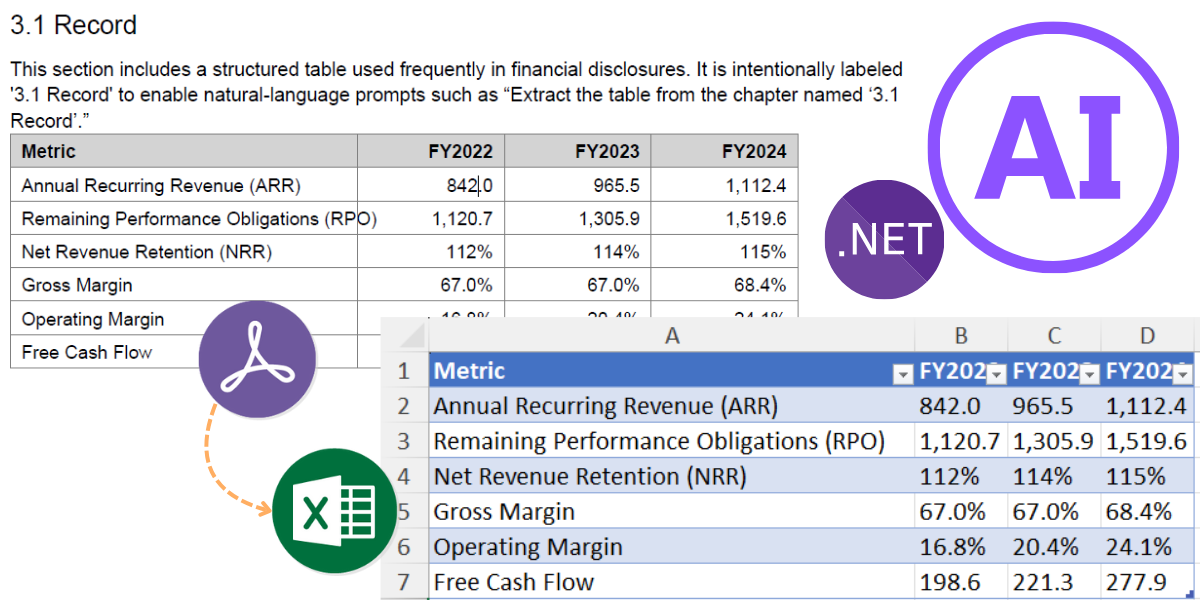Screen dimensions: 1200x600
Task: Select Excel cell C6 with 20.4%
Action: [x=1055, y=547]
